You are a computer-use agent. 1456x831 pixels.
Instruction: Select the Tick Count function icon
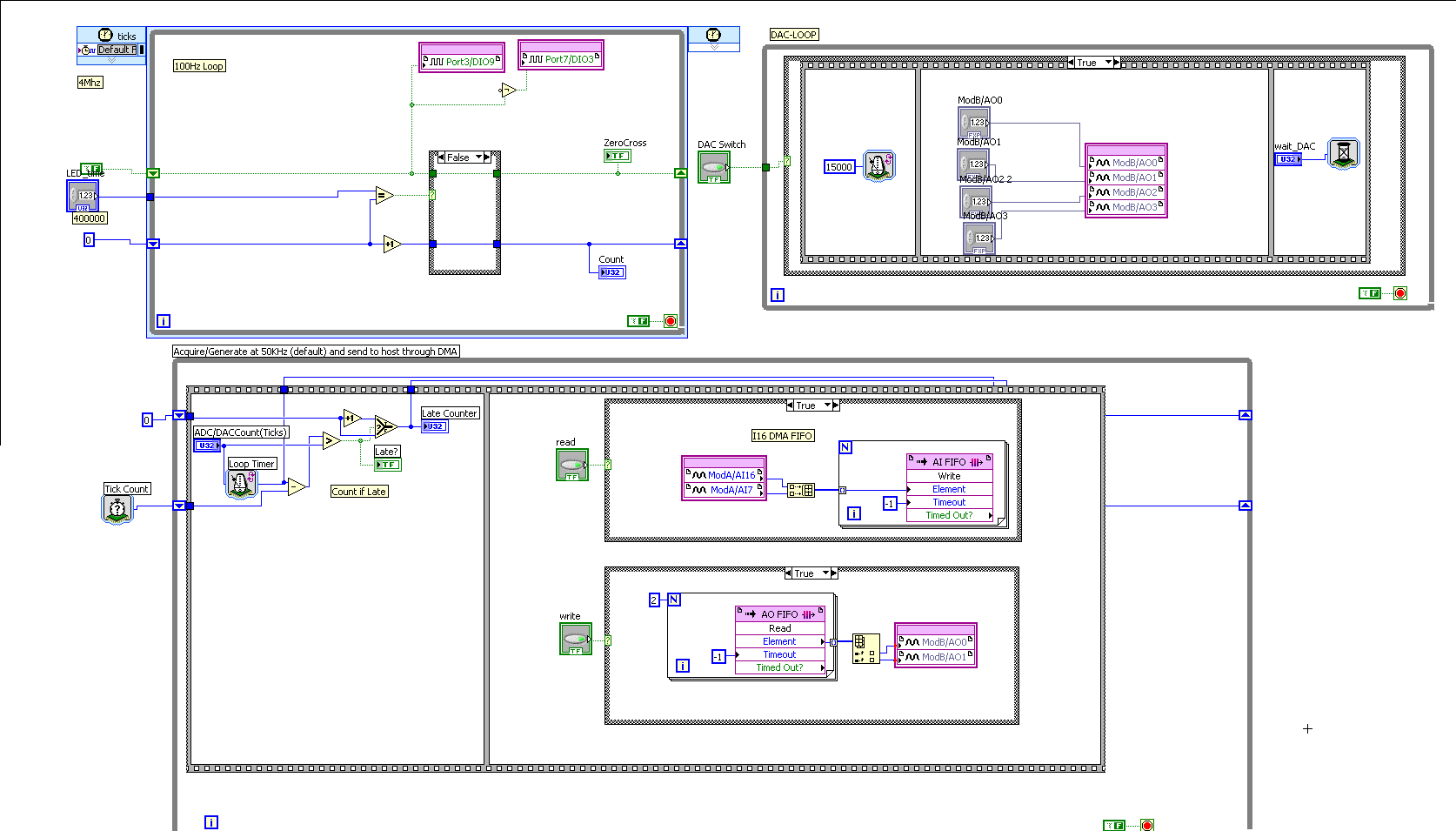pos(117,510)
